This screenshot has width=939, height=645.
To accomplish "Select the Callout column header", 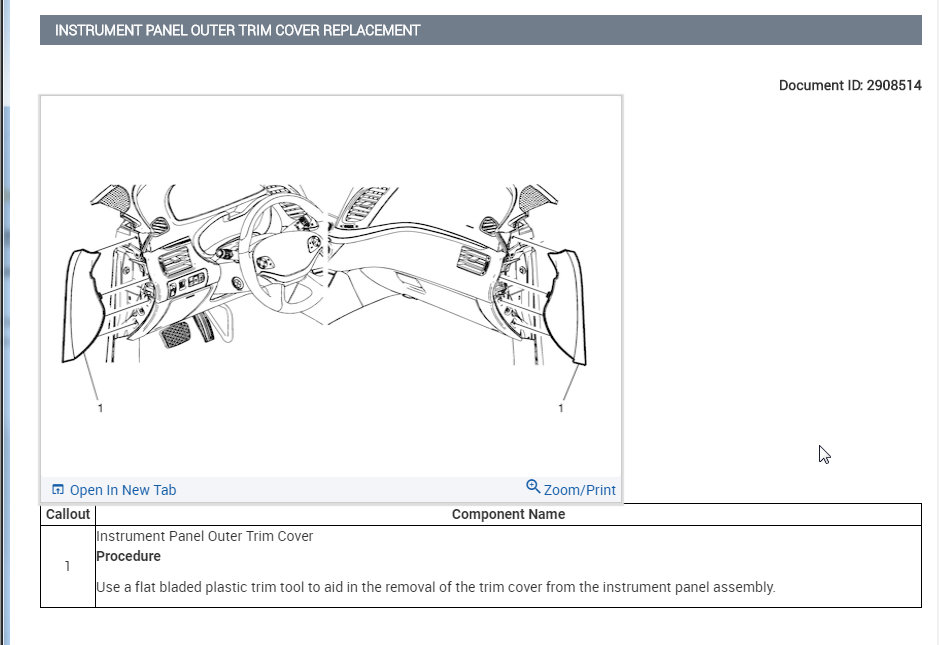I will 67,514.
